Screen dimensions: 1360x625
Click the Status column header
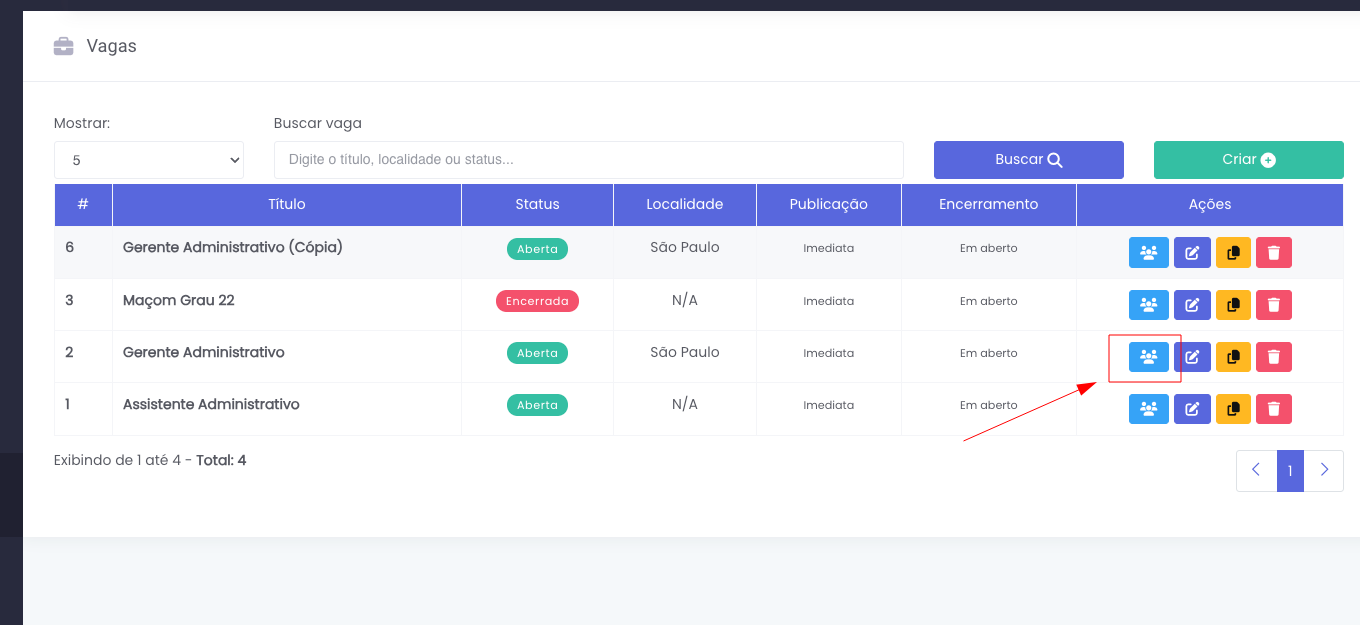pos(537,204)
